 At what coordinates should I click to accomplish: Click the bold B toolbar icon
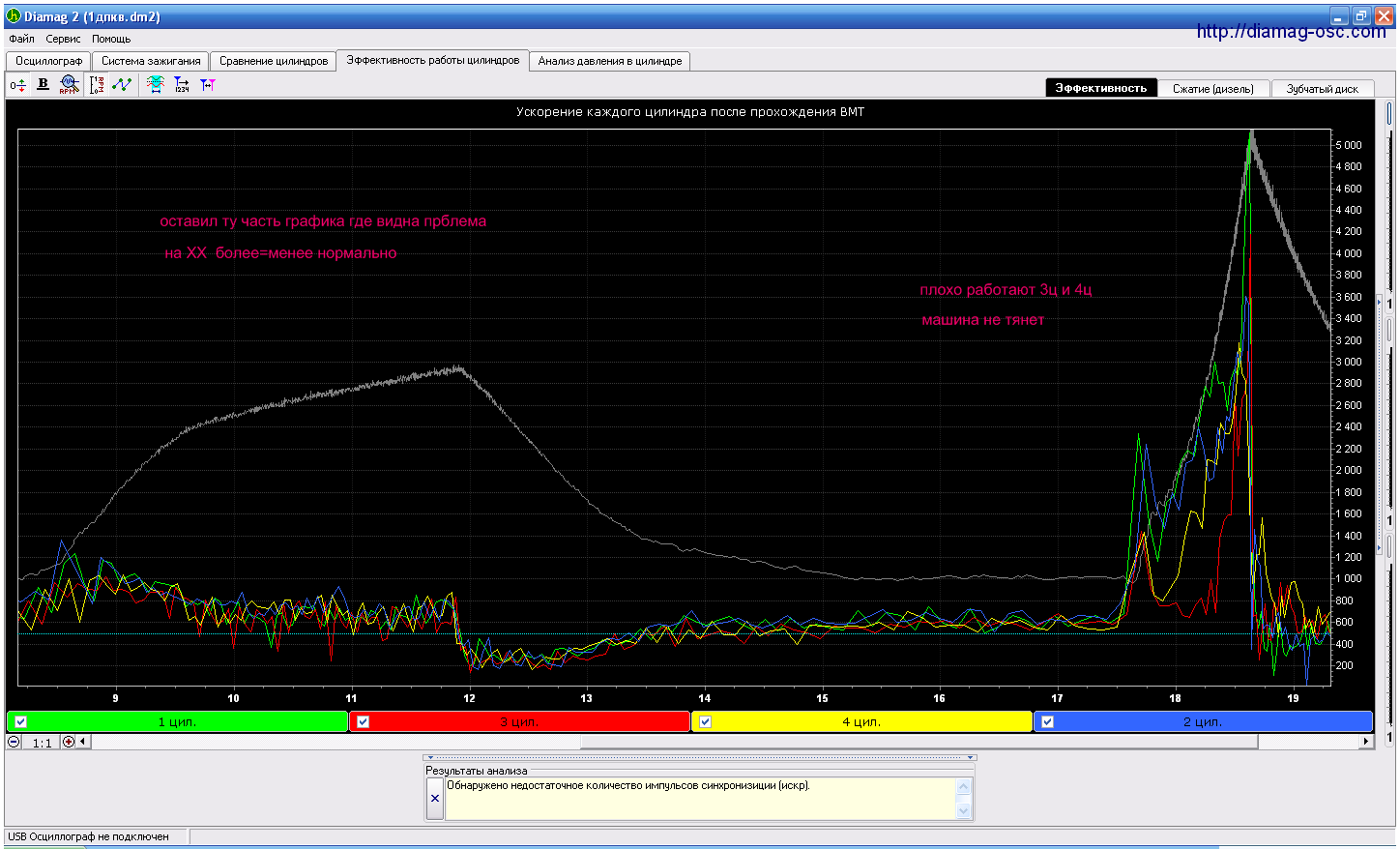43,84
